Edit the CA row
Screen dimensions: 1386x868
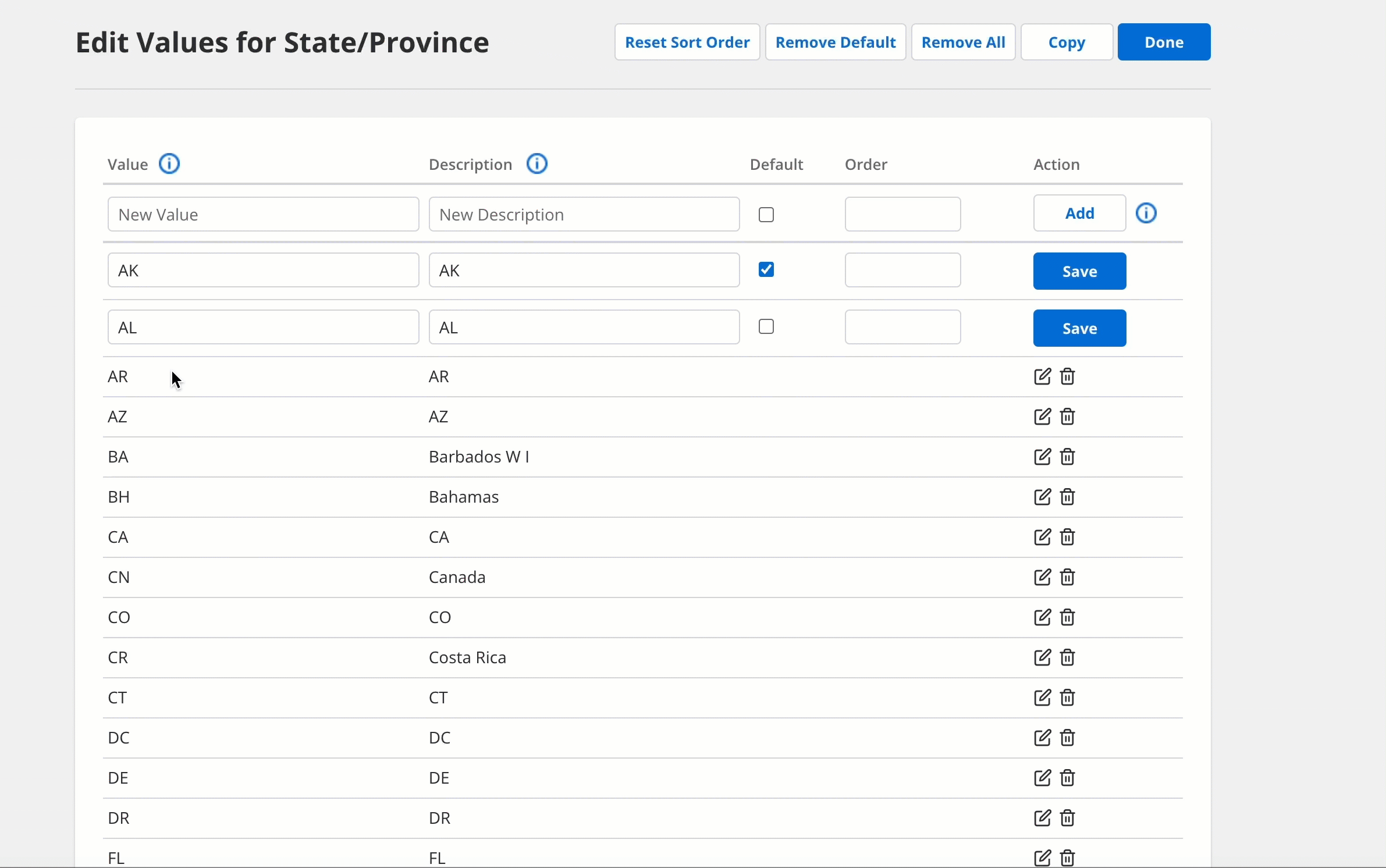tap(1042, 537)
